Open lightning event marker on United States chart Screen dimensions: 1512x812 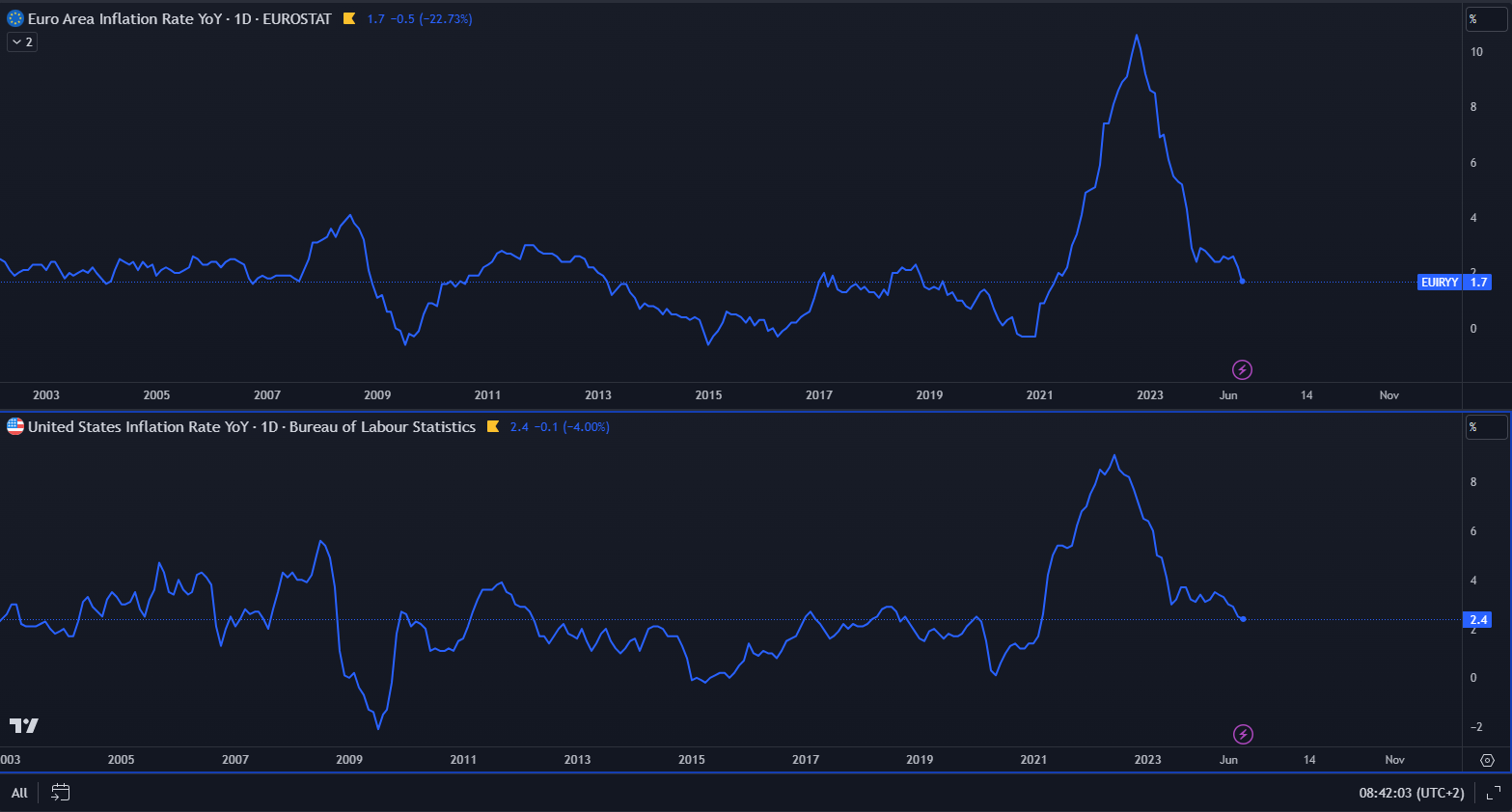[x=1243, y=735]
